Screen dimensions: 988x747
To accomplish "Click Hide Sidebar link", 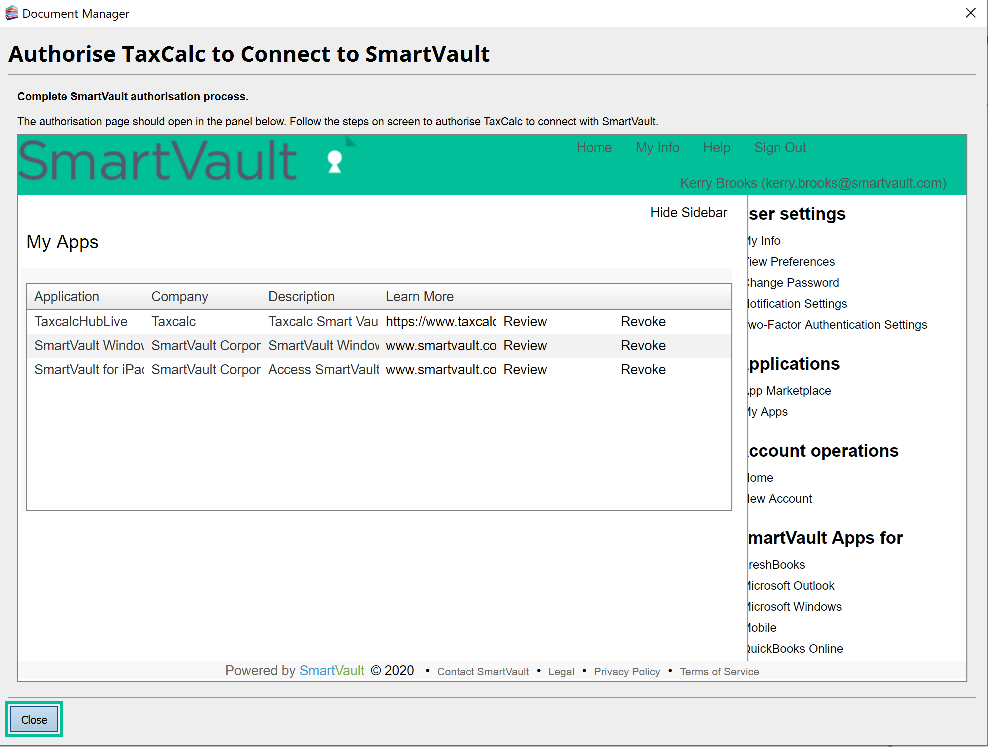I will (689, 212).
